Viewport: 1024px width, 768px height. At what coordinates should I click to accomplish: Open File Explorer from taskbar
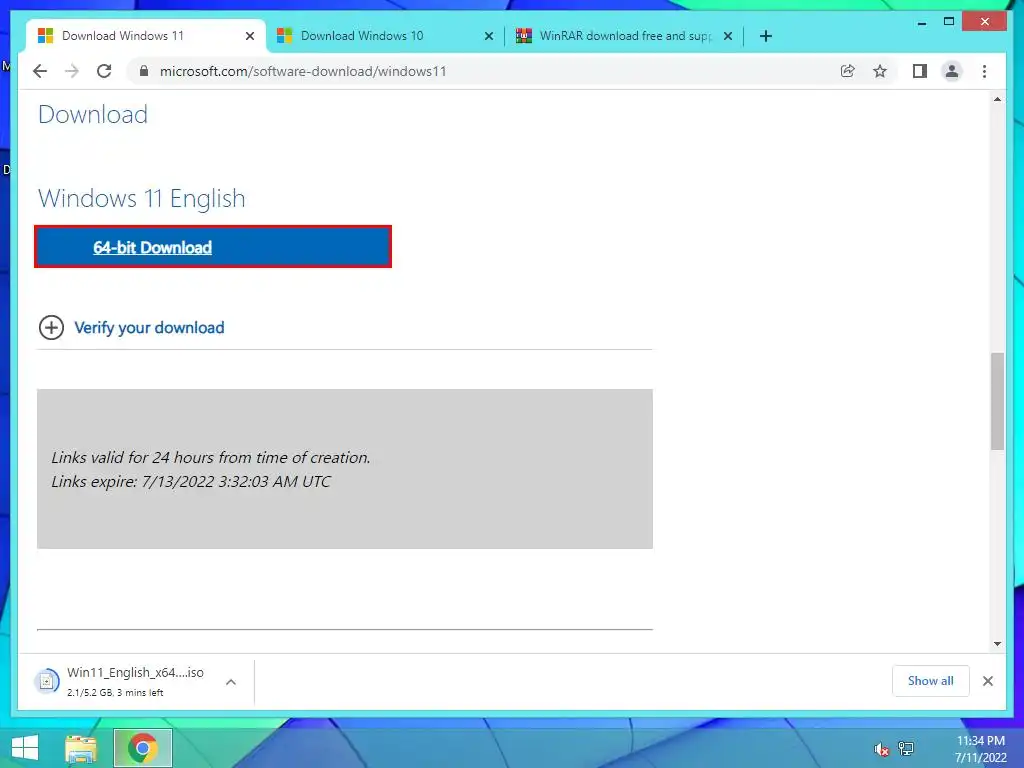tap(81, 748)
